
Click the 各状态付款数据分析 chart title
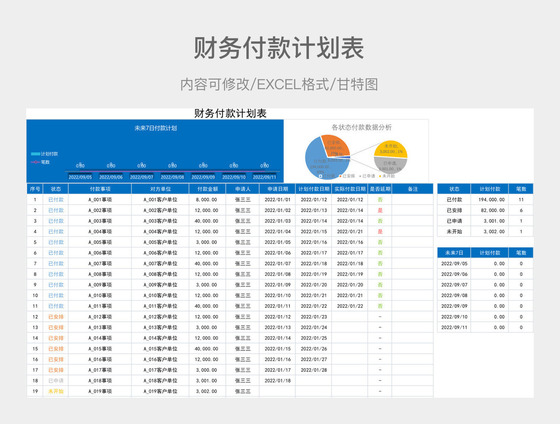(x=361, y=127)
